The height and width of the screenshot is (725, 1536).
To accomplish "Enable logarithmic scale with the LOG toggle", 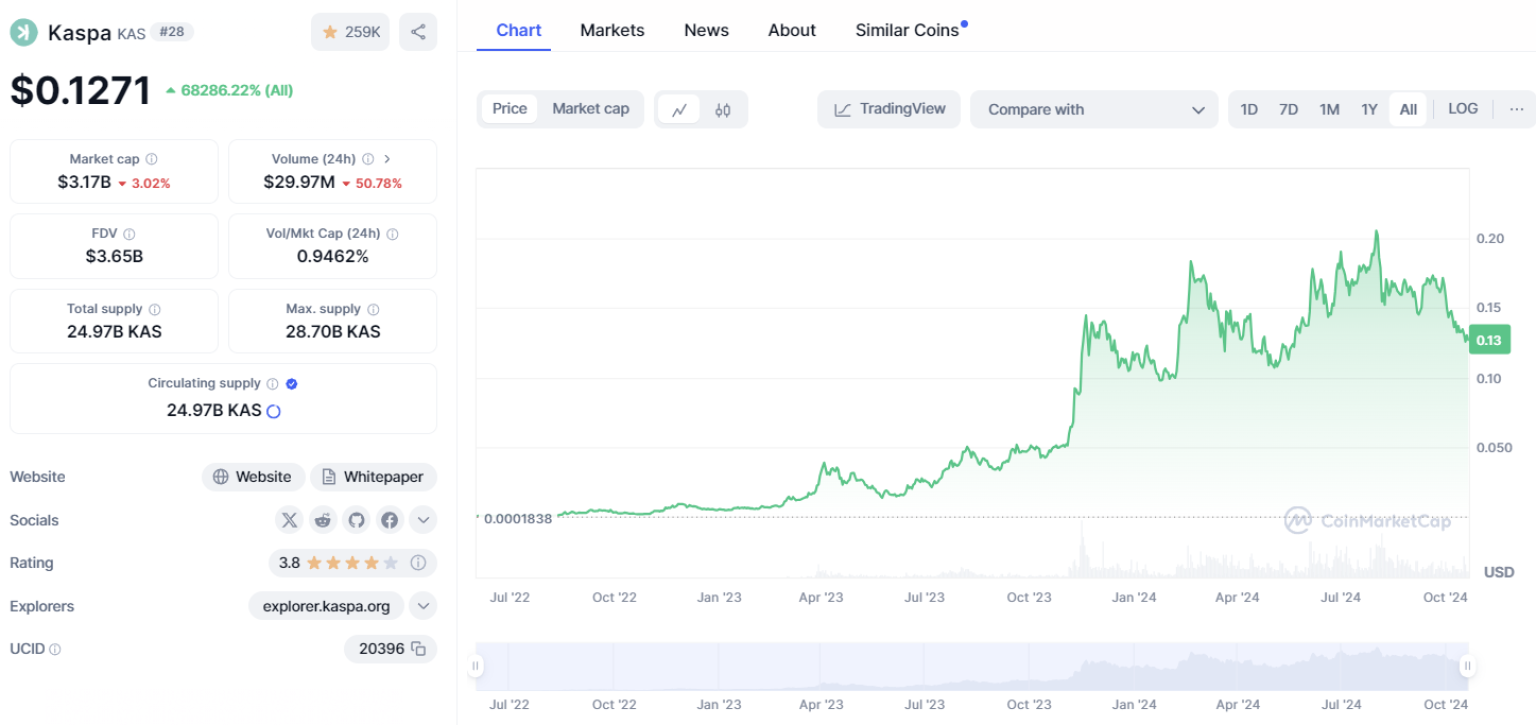I will [1462, 108].
